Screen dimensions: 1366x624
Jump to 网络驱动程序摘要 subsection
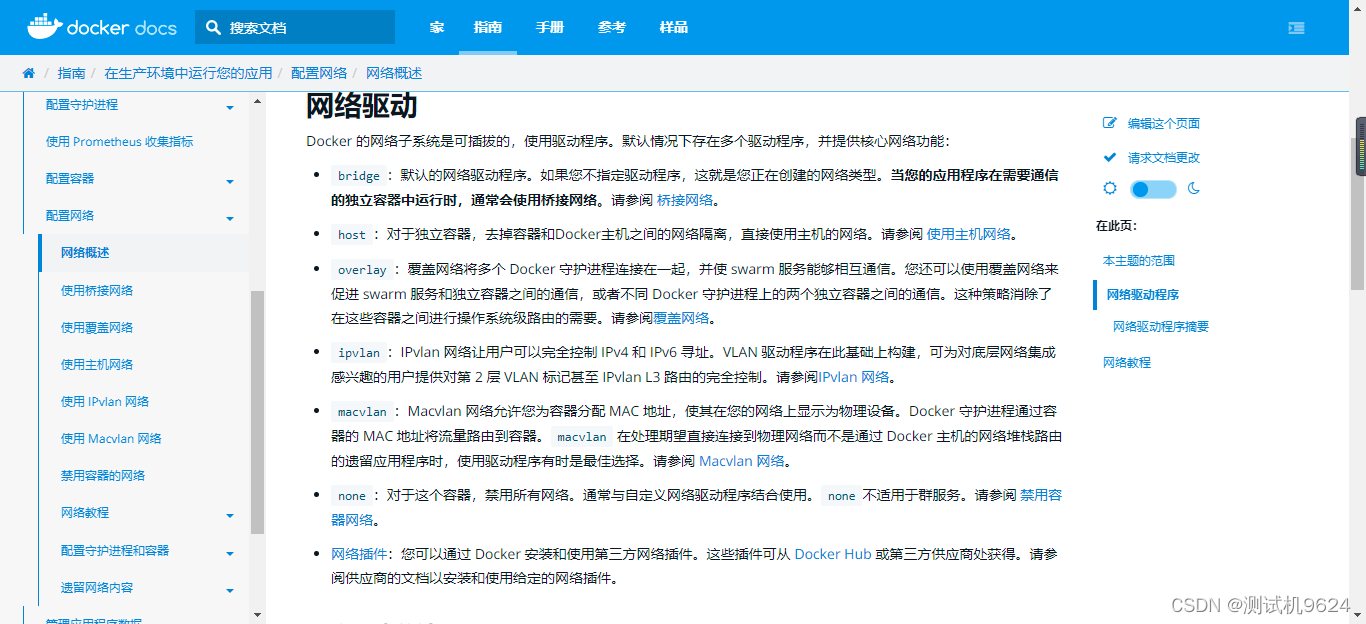1161,326
